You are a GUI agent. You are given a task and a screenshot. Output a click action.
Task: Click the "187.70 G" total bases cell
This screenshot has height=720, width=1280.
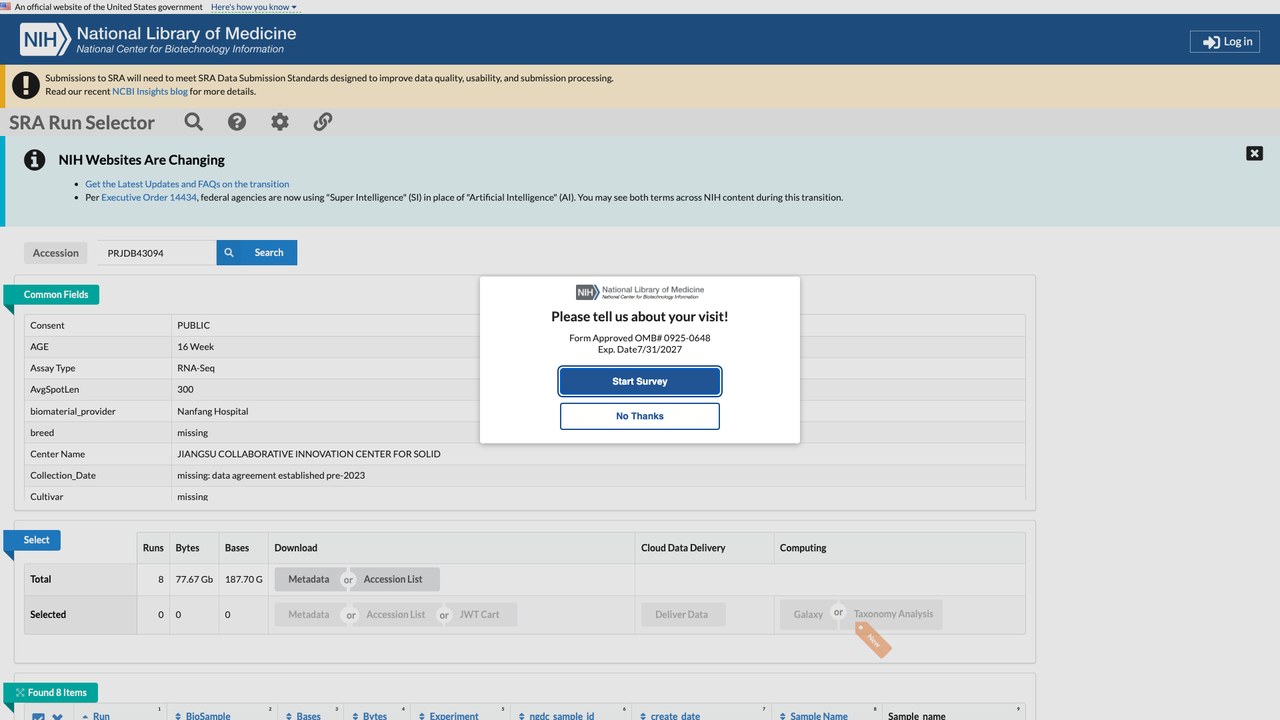pyautogui.click(x=244, y=579)
